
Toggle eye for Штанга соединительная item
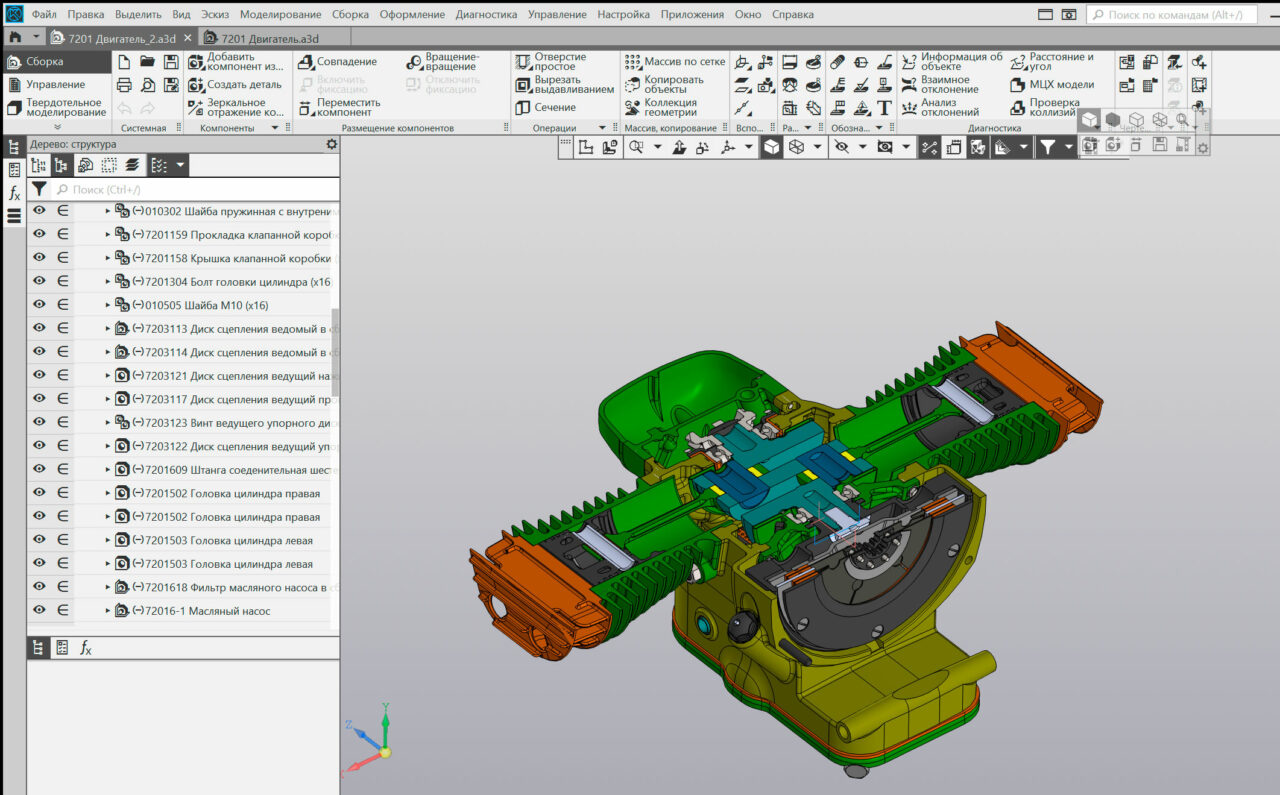click(x=39, y=469)
